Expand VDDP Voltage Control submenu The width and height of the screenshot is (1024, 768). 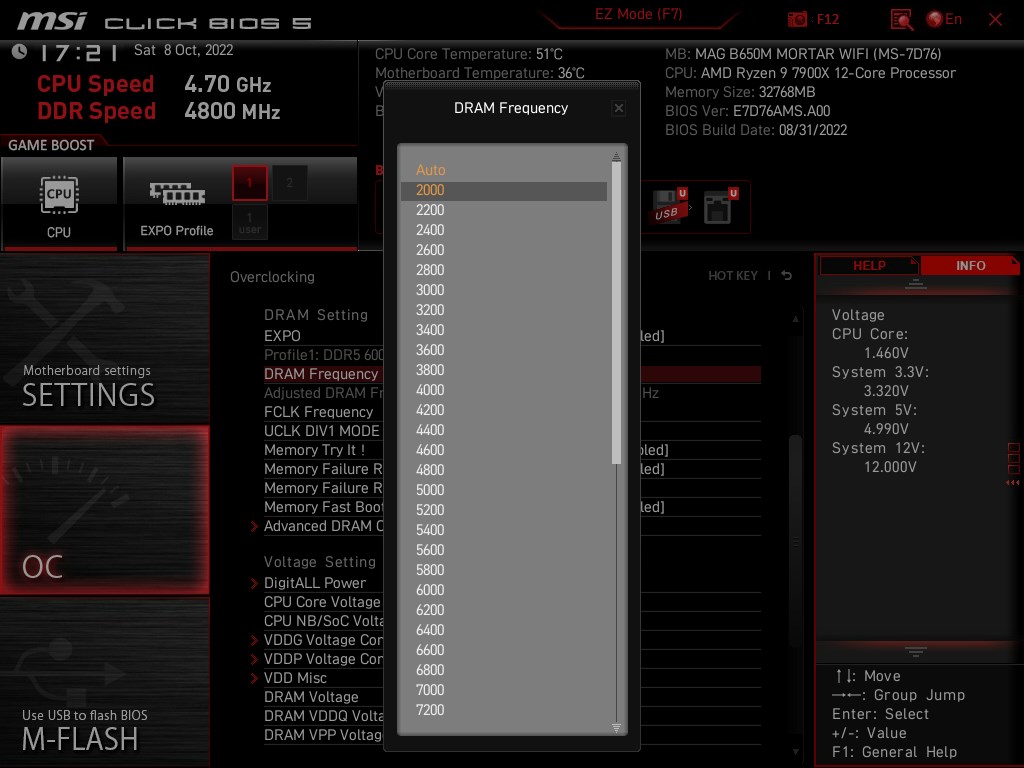(323, 659)
